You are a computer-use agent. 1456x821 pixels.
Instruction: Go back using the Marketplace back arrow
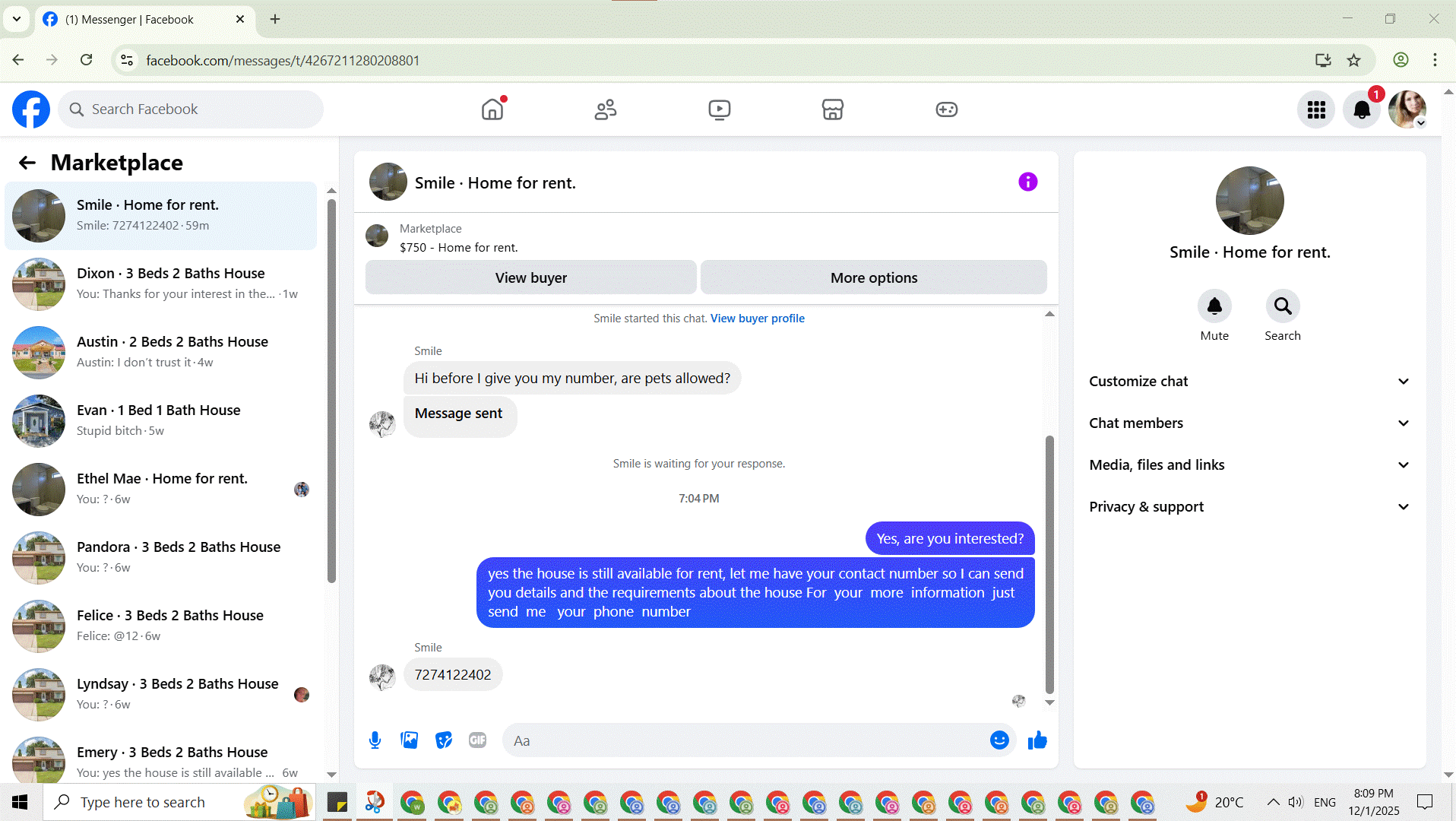(x=27, y=163)
